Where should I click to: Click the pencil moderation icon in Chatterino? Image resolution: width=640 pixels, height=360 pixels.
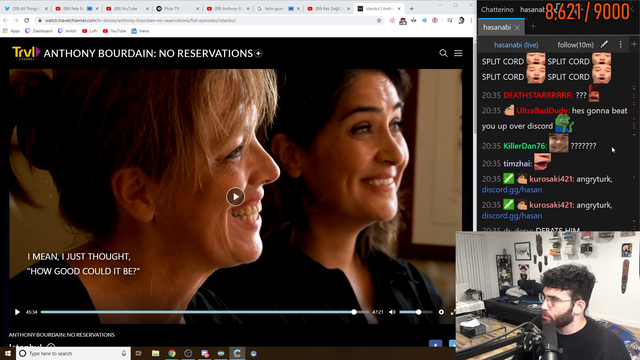tap(604, 44)
